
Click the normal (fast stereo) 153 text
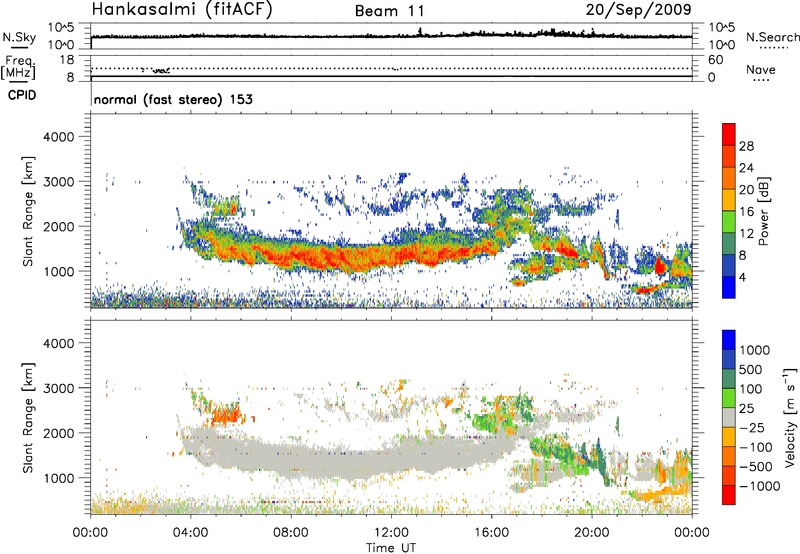coord(173,99)
